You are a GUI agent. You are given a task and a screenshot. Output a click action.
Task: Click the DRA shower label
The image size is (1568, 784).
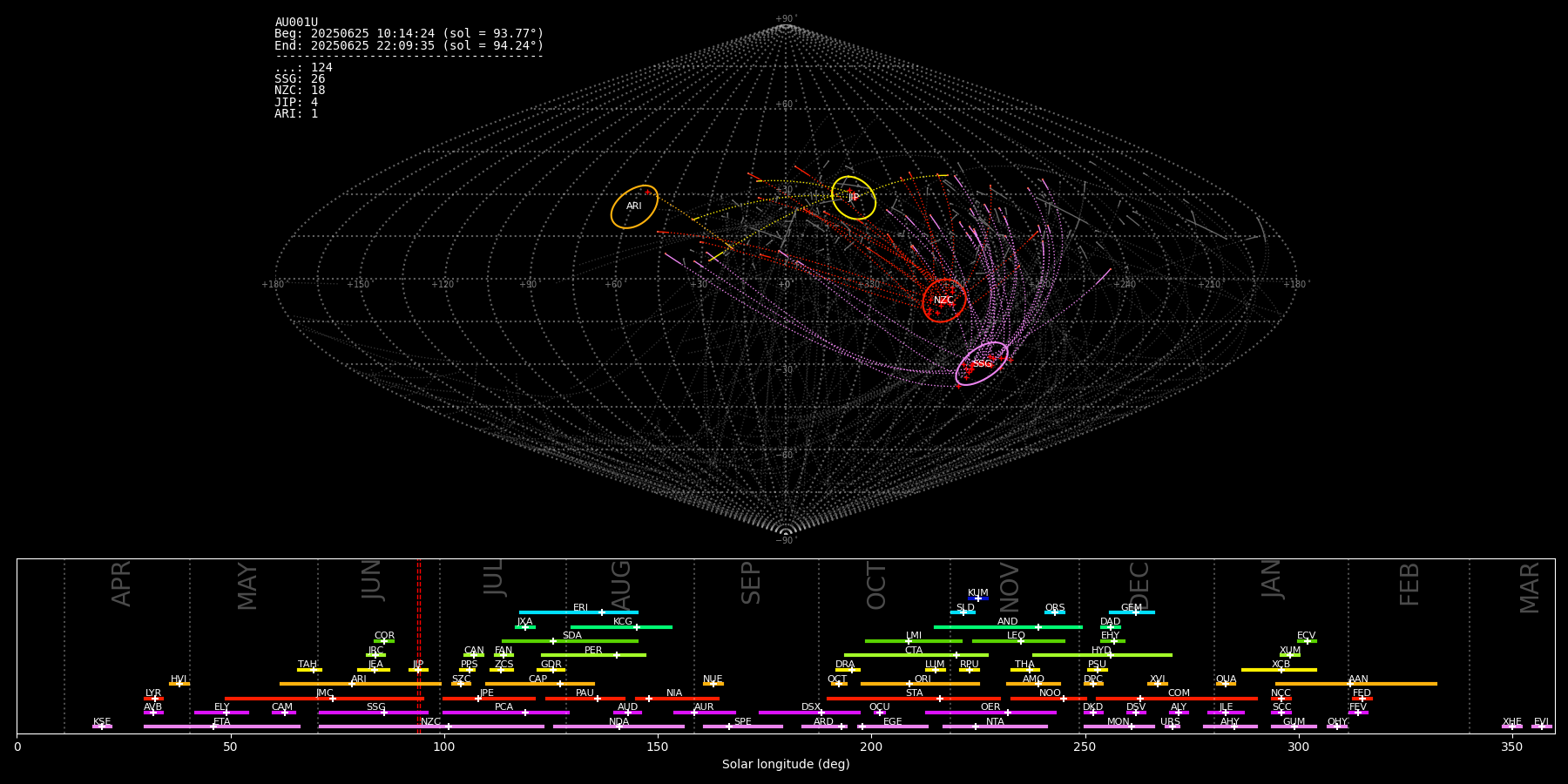[x=845, y=665]
